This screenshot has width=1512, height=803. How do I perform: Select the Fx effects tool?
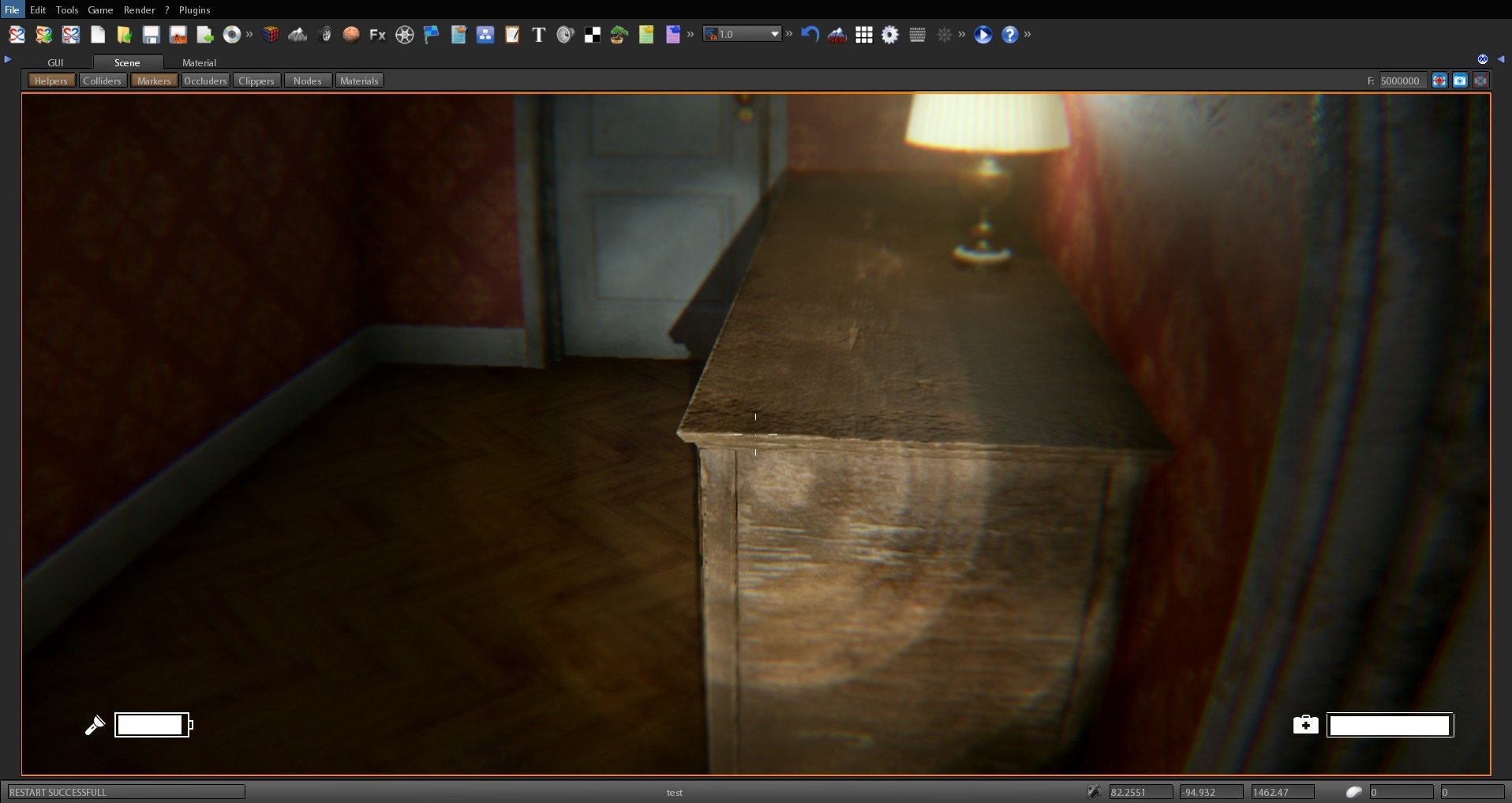[379, 35]
